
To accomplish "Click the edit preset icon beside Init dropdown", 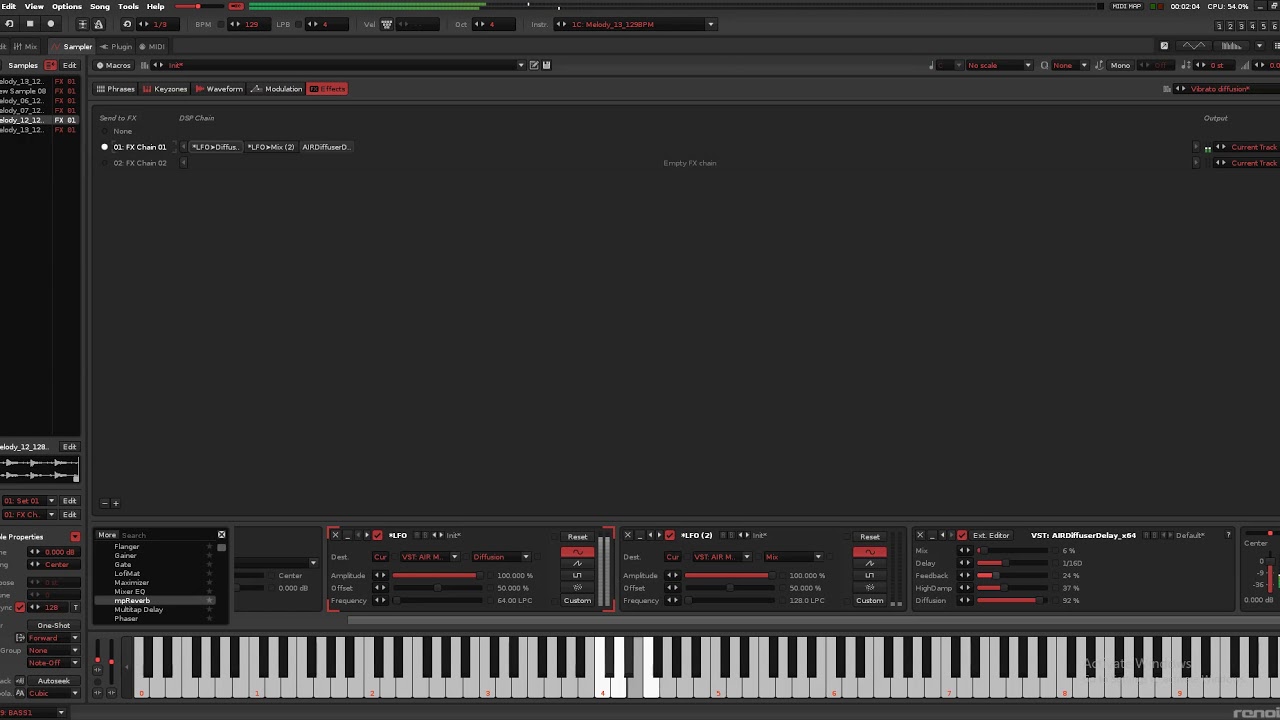I will (534, 65).
